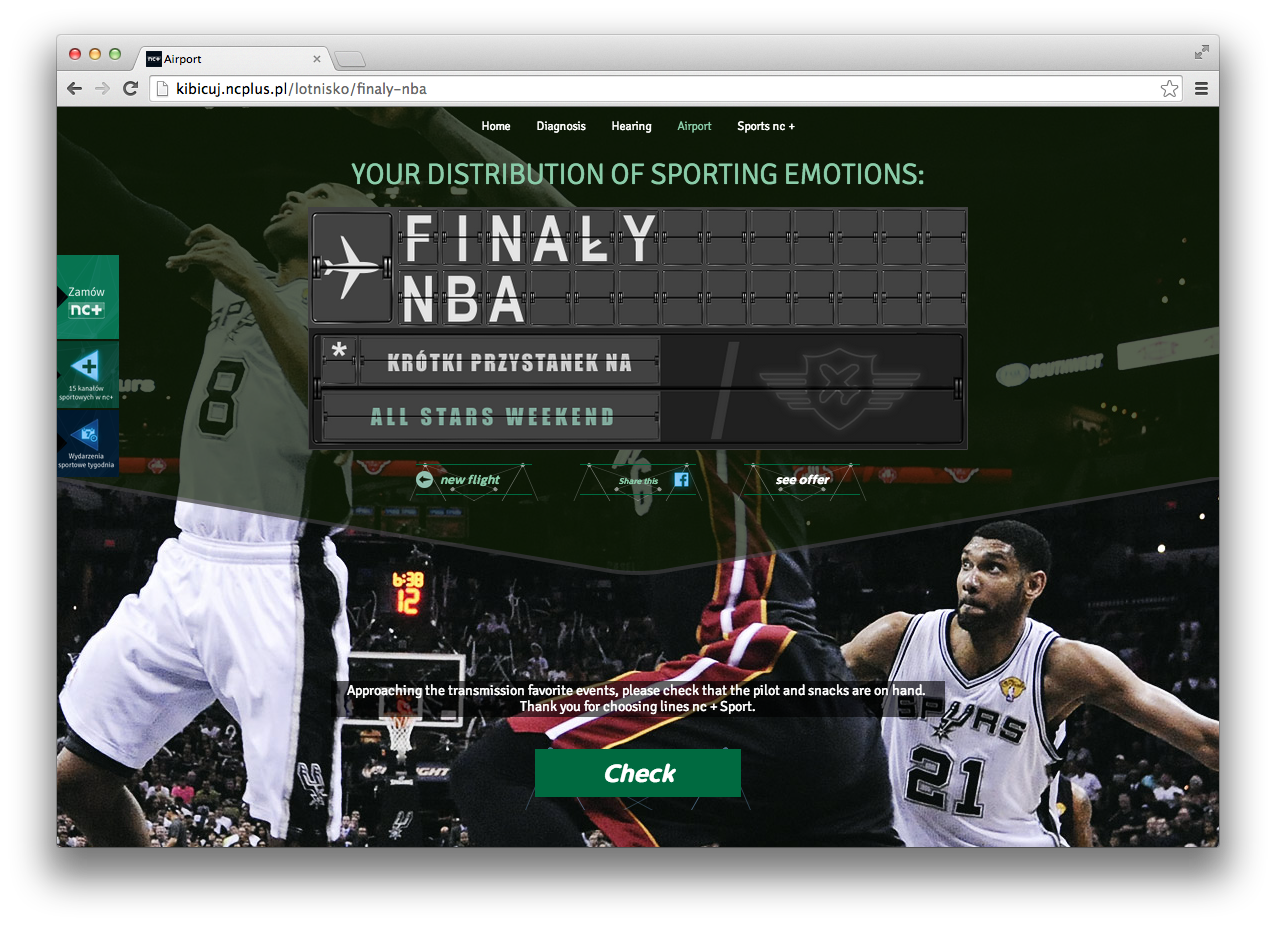Click the green Check button
Viewport: 1276px width, 926px height.
(638, 773)
